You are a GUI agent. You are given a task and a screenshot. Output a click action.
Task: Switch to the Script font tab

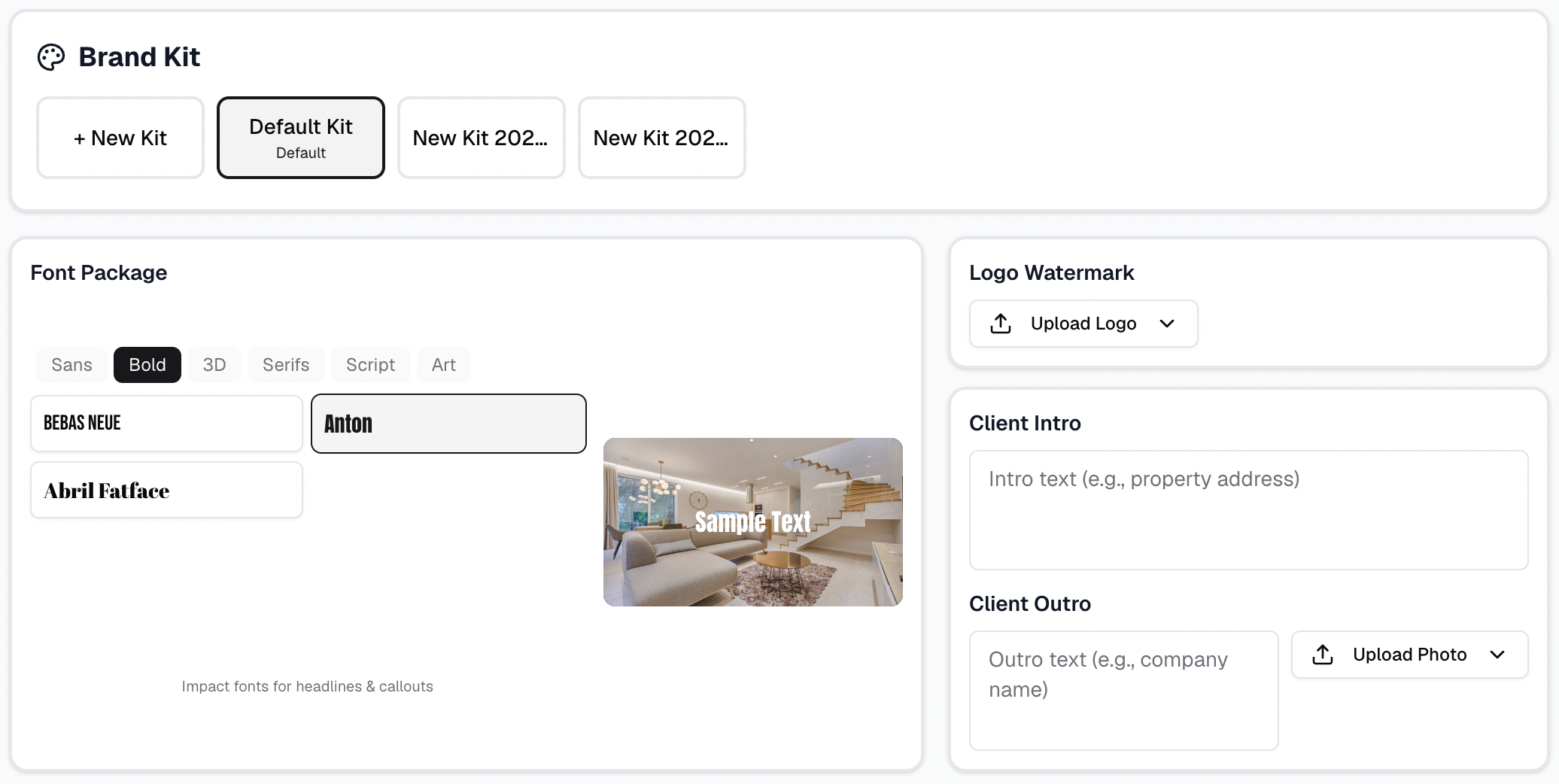(x=370, y=365)
